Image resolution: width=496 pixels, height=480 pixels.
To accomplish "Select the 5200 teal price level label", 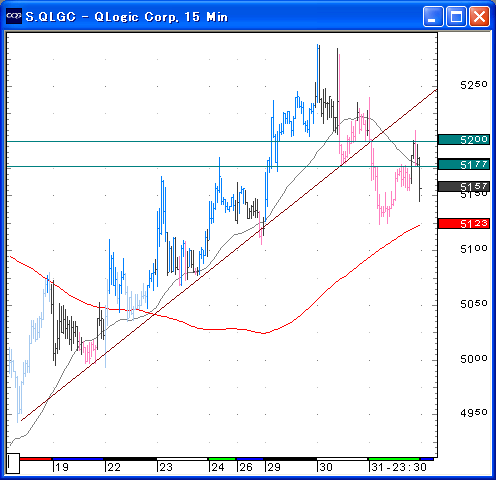I will (x=464, y=139).
